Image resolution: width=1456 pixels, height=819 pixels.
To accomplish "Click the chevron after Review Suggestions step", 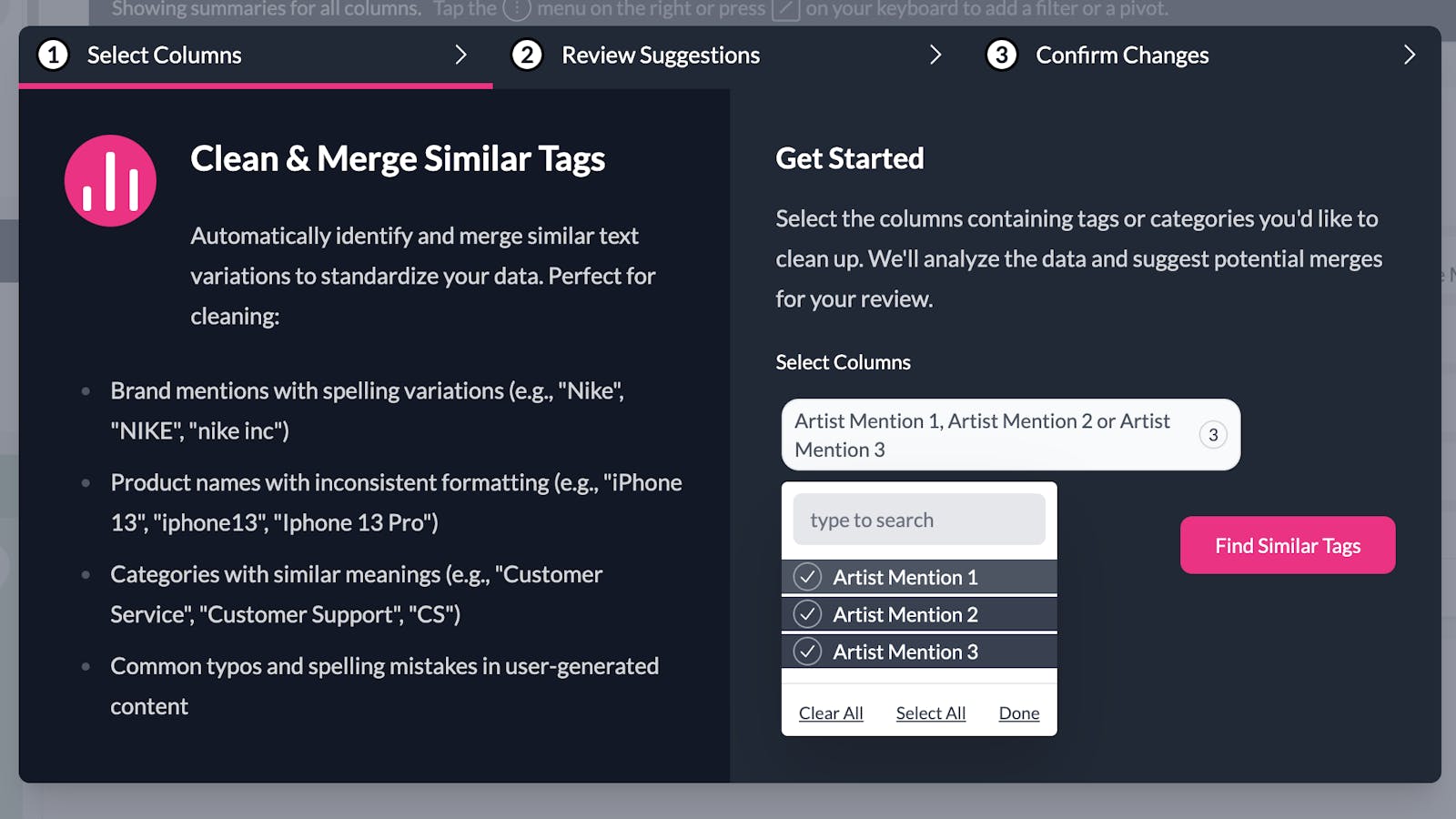I will (936, 55).
